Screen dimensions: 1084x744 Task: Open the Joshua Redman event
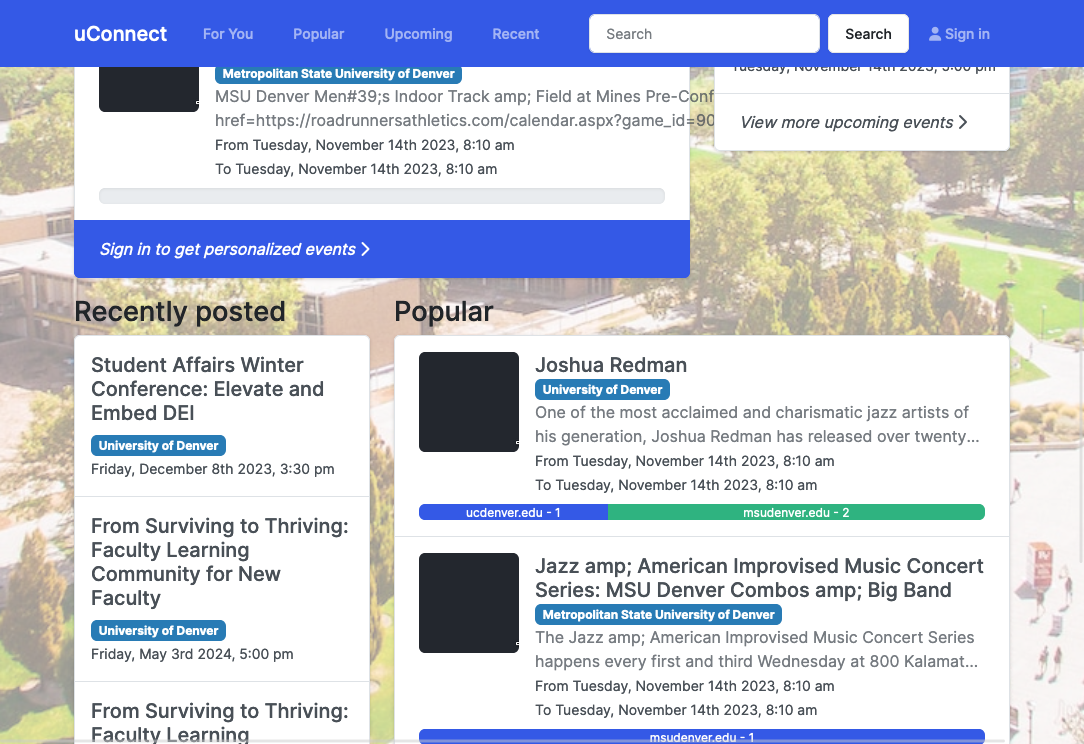[x=611, y=364]
